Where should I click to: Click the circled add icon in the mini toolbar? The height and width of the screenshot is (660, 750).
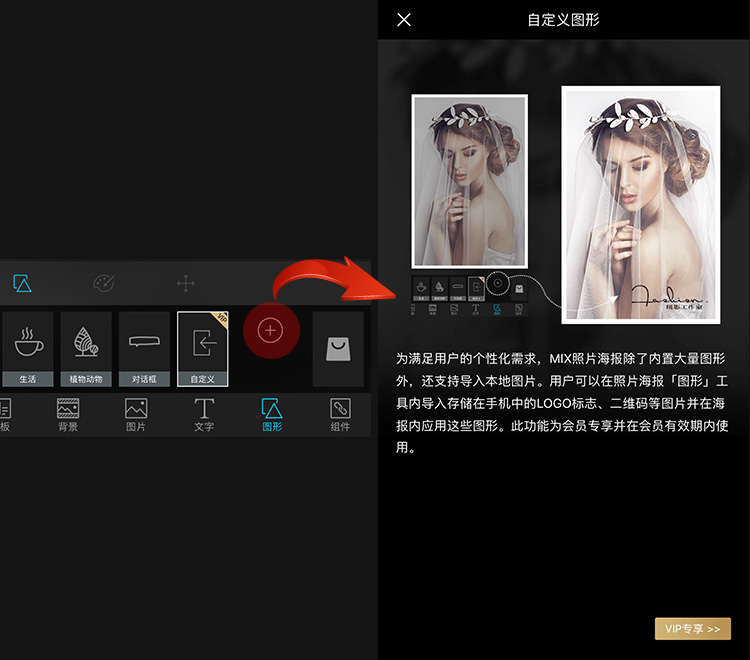[x=498, y=283]
